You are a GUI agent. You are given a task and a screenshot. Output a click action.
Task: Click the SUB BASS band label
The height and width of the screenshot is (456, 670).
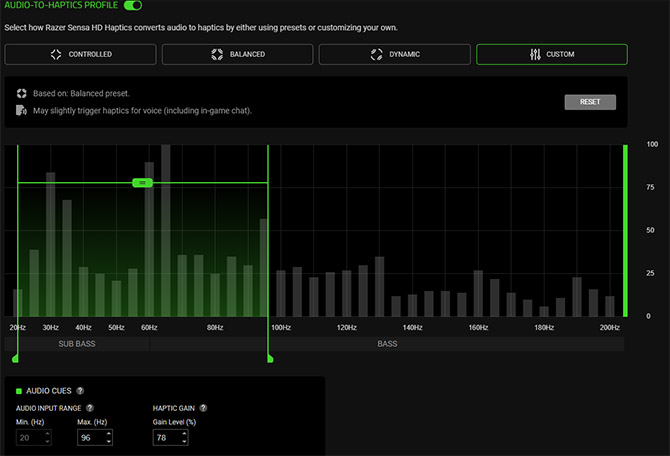pyautogui.click(x=77, y=344)
